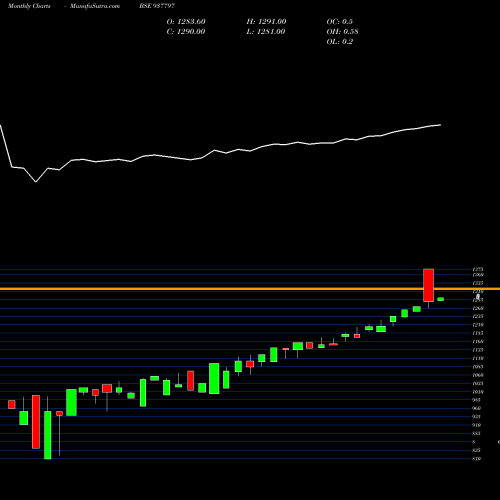The height and width of the screenshot is (500, 500).
Task: Click the MunafaSutra.com label
Action: point(95,6)
